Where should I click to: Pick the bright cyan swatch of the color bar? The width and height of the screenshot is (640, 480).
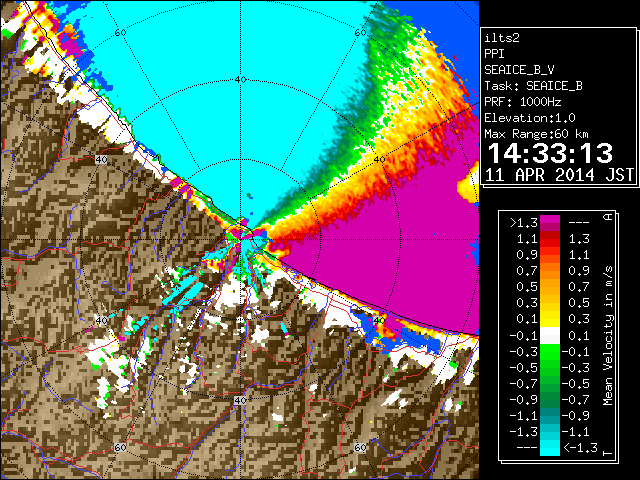click(x=550, y=448)
